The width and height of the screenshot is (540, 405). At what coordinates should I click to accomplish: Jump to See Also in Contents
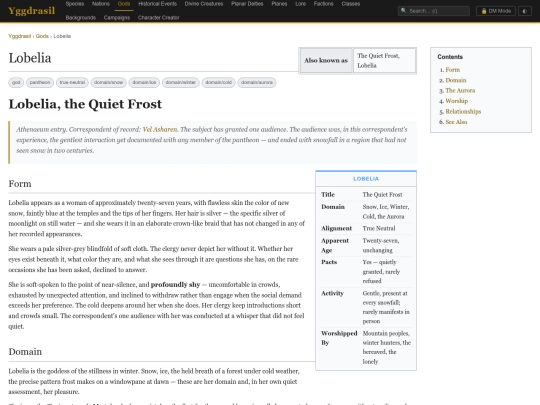pyautogui.click(x=456, y=122)
